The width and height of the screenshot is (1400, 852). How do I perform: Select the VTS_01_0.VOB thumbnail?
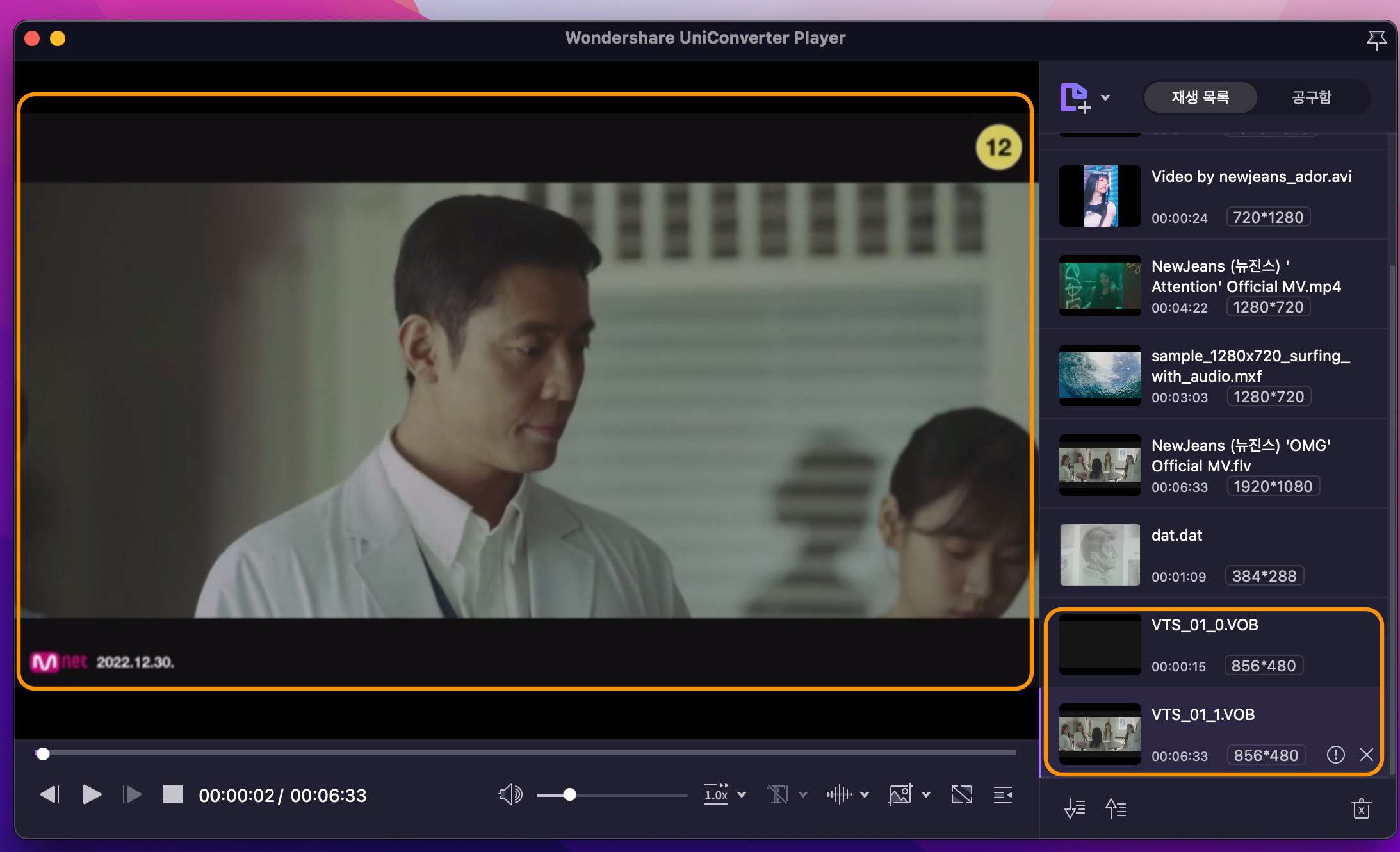click(x=1100, y=644)
